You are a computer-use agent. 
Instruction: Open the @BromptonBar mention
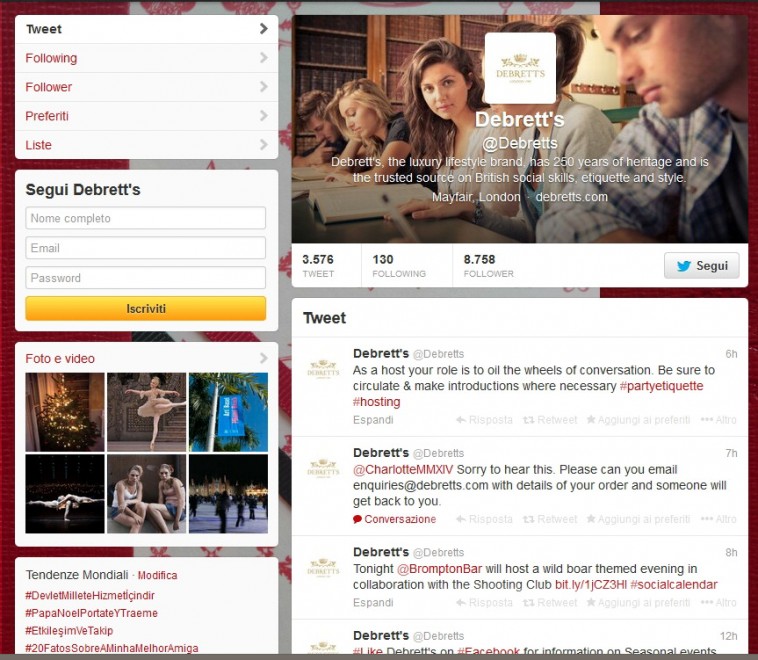click(439, 569)
